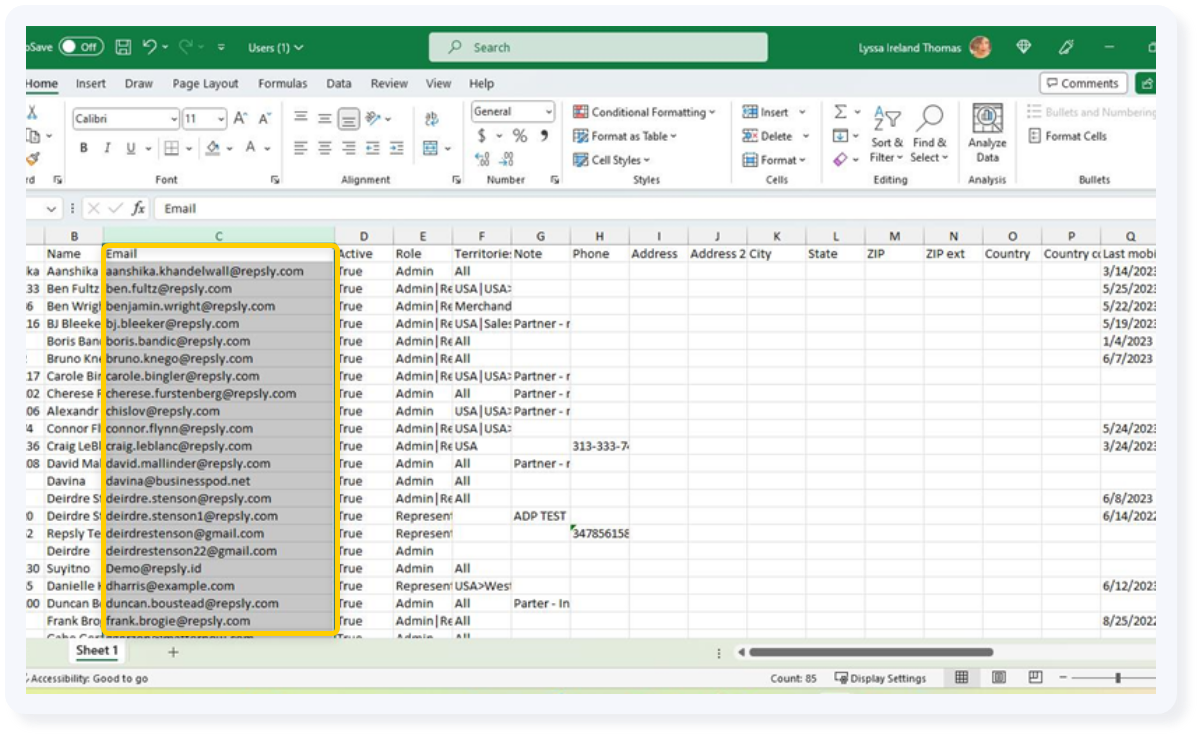Open the Format as Table menu

[625, 137]
